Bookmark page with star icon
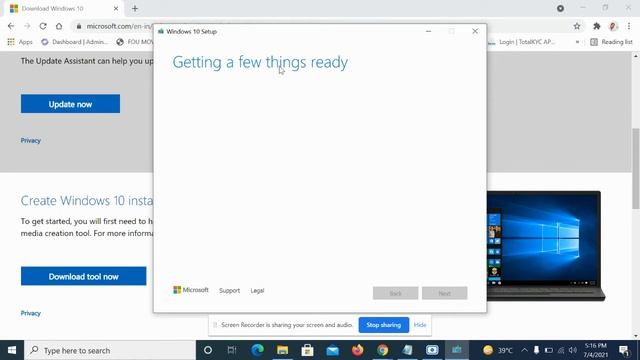The width and height of the screenshot is (640, 360). (x=577, y=26)
